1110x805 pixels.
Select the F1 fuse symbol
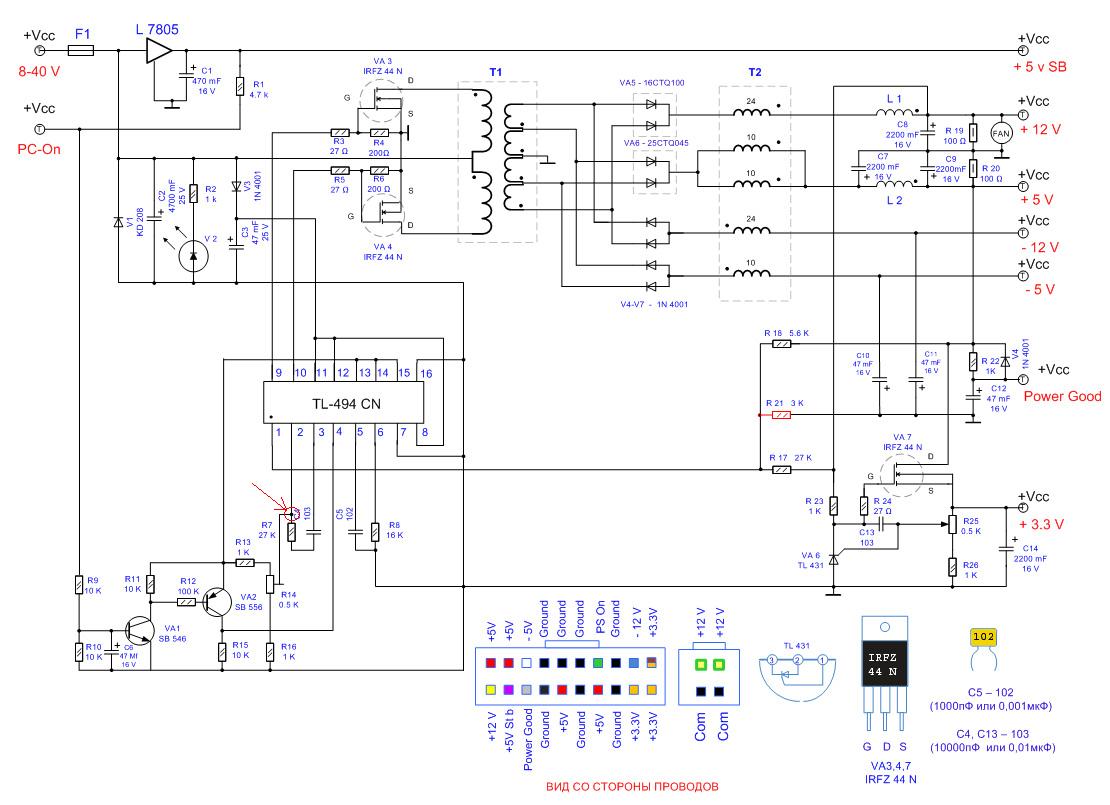tap(81, 49)
